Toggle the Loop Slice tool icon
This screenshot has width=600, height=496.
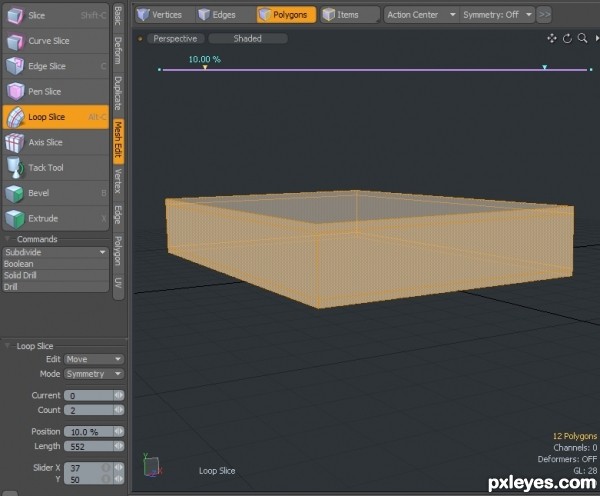point(15,117)
